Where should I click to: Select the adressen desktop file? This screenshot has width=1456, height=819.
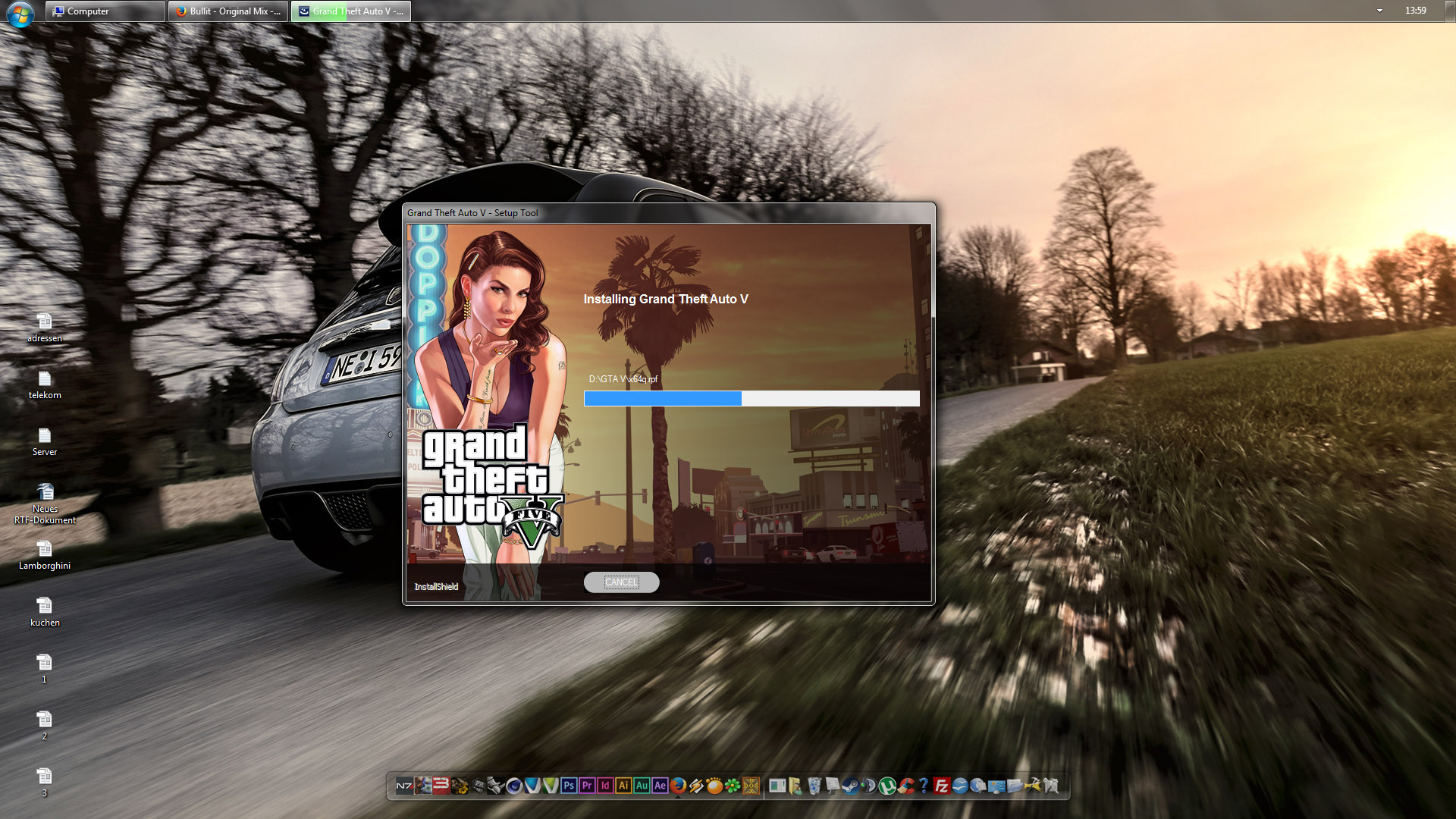click(x=45, y=328)
